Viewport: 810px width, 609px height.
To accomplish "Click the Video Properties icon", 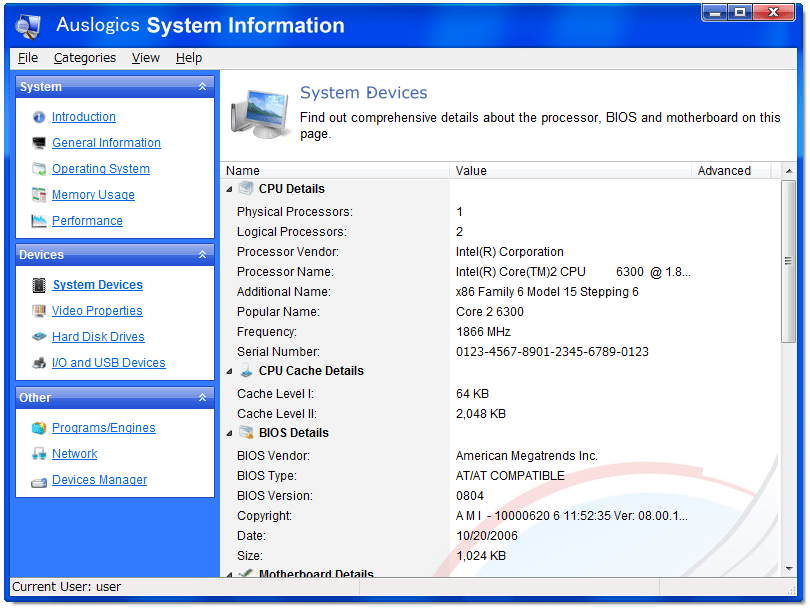I will click(39, 311).
